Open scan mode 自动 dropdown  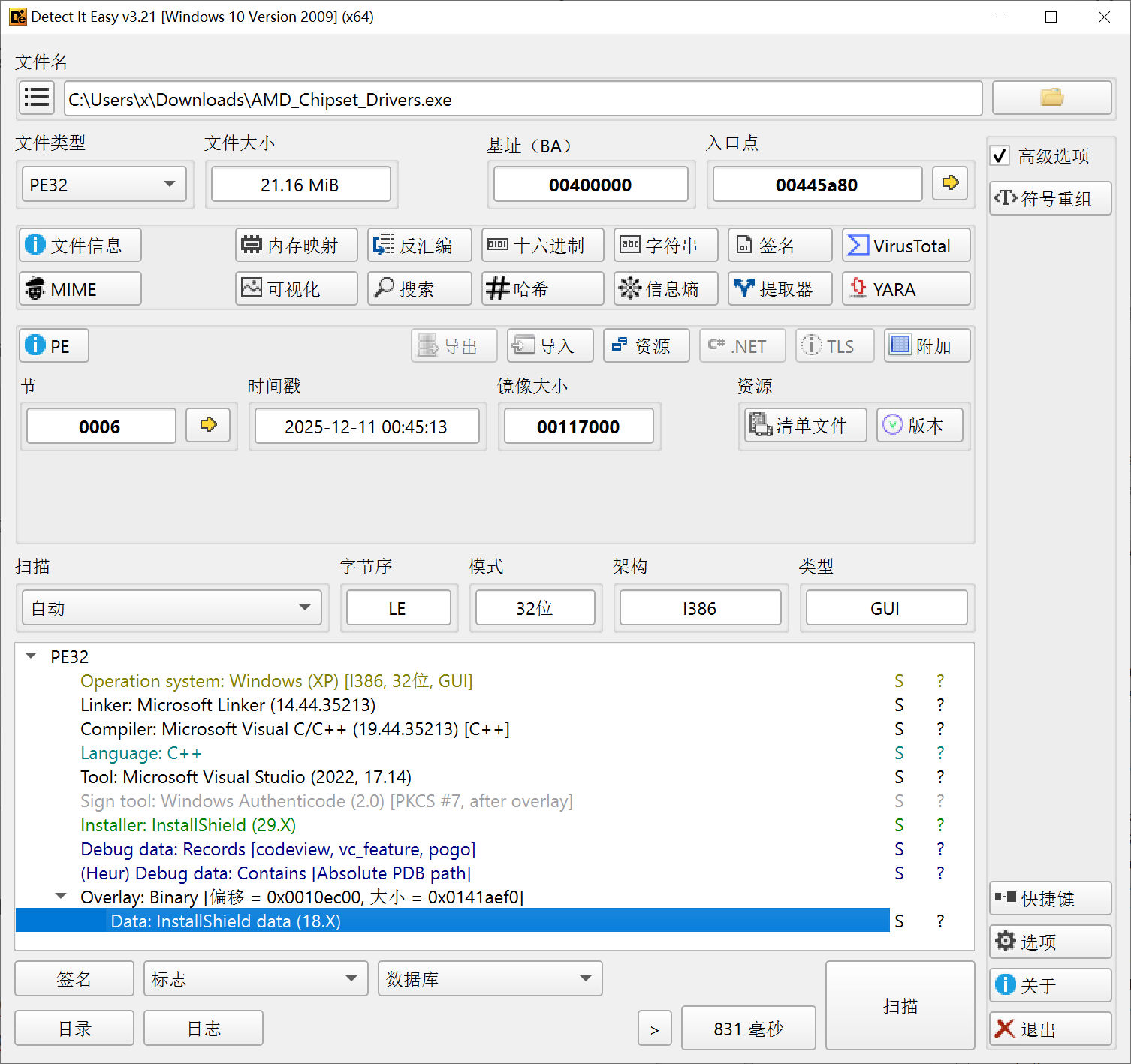click(172, 608)
